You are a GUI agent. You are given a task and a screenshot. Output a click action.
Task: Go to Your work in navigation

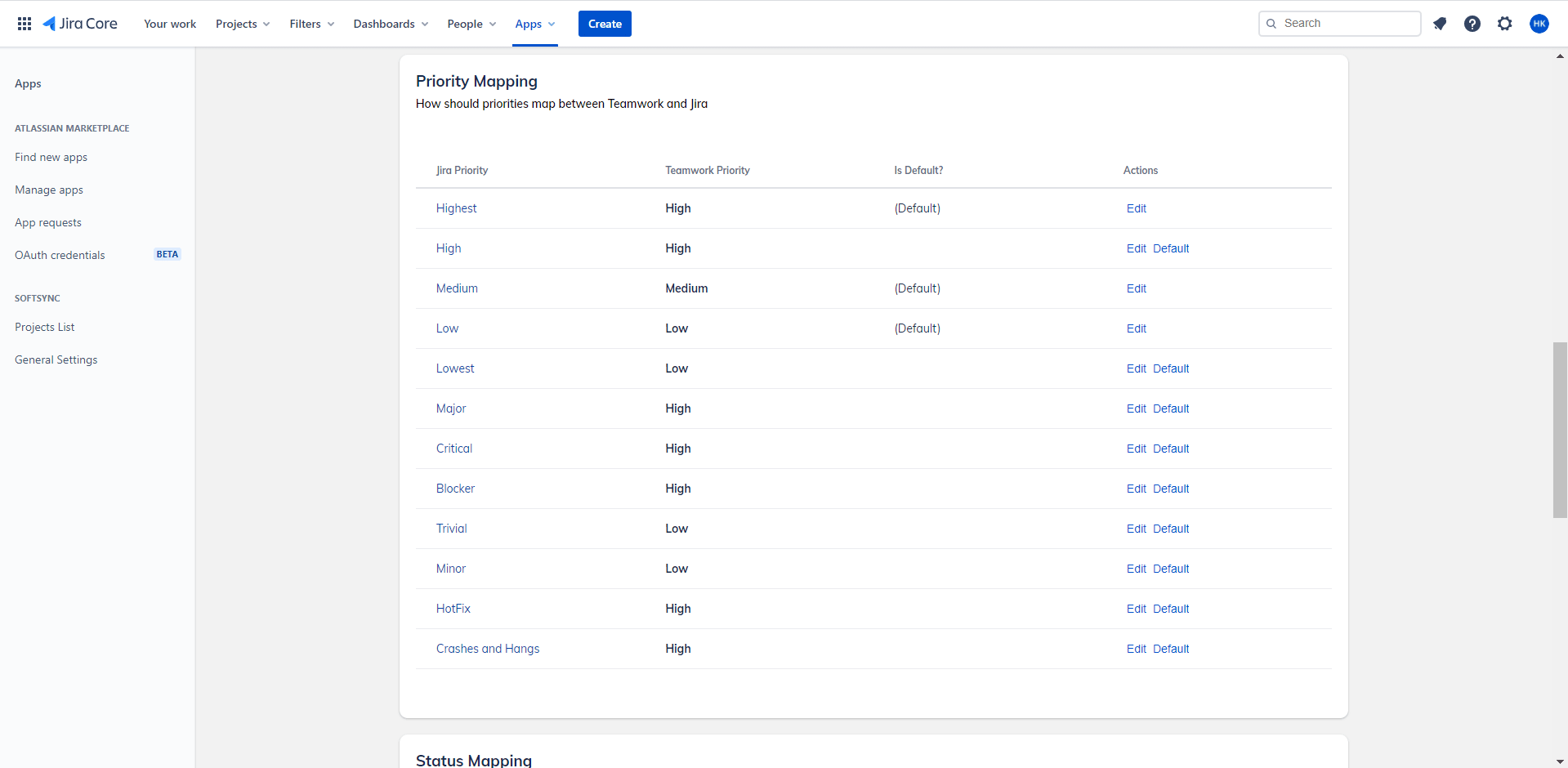(170, 24)
